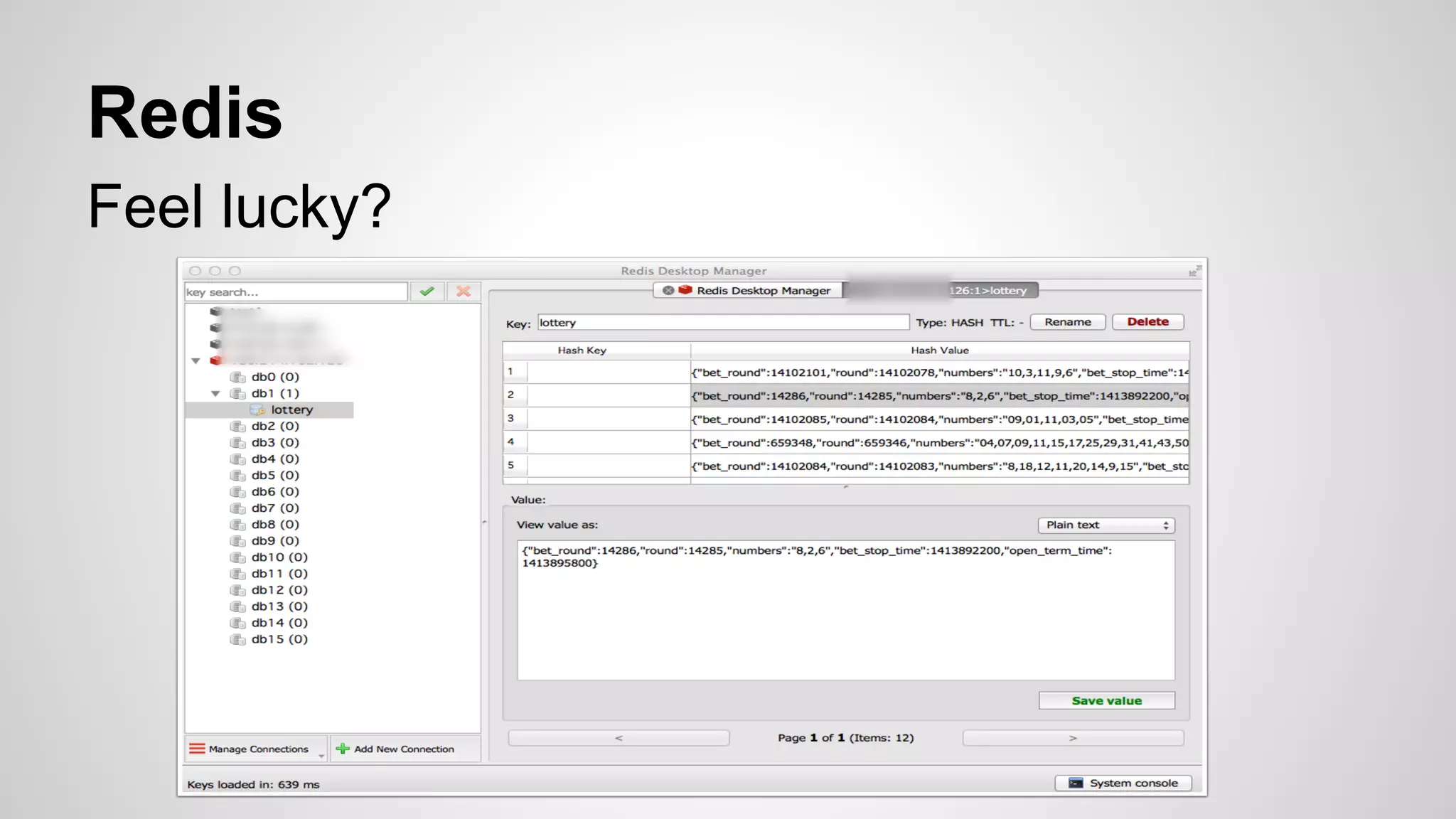1456x819 pixels.
Task: Select hash row 5 with bet_round 14102084
Action: tap(940, 466)
